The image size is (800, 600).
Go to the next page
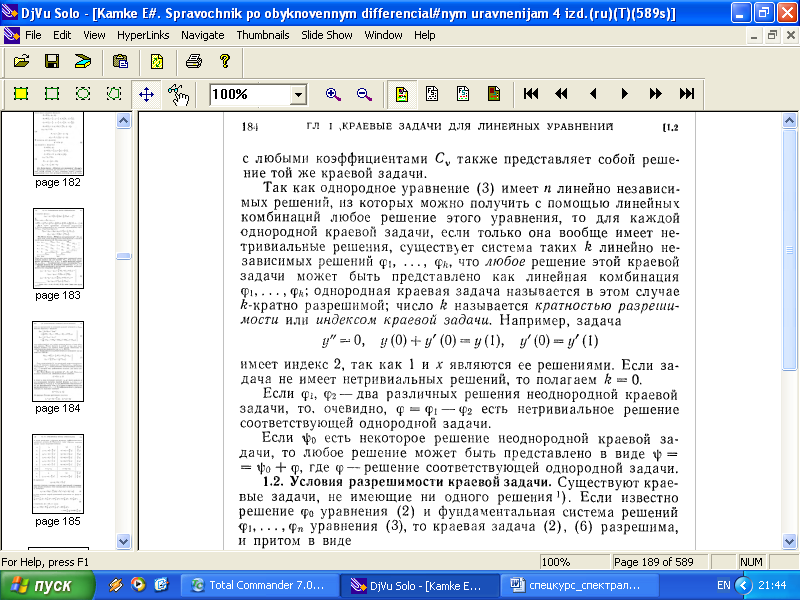coord(624,94)
